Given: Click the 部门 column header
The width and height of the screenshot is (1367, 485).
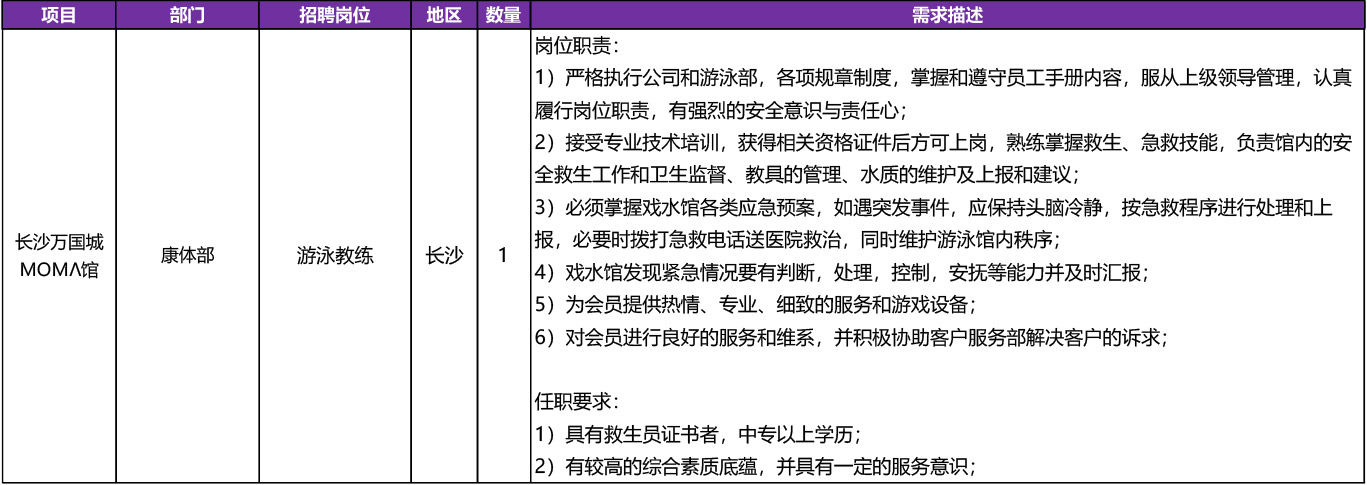Looking at the screenshot, I should [x=187, y=15].
